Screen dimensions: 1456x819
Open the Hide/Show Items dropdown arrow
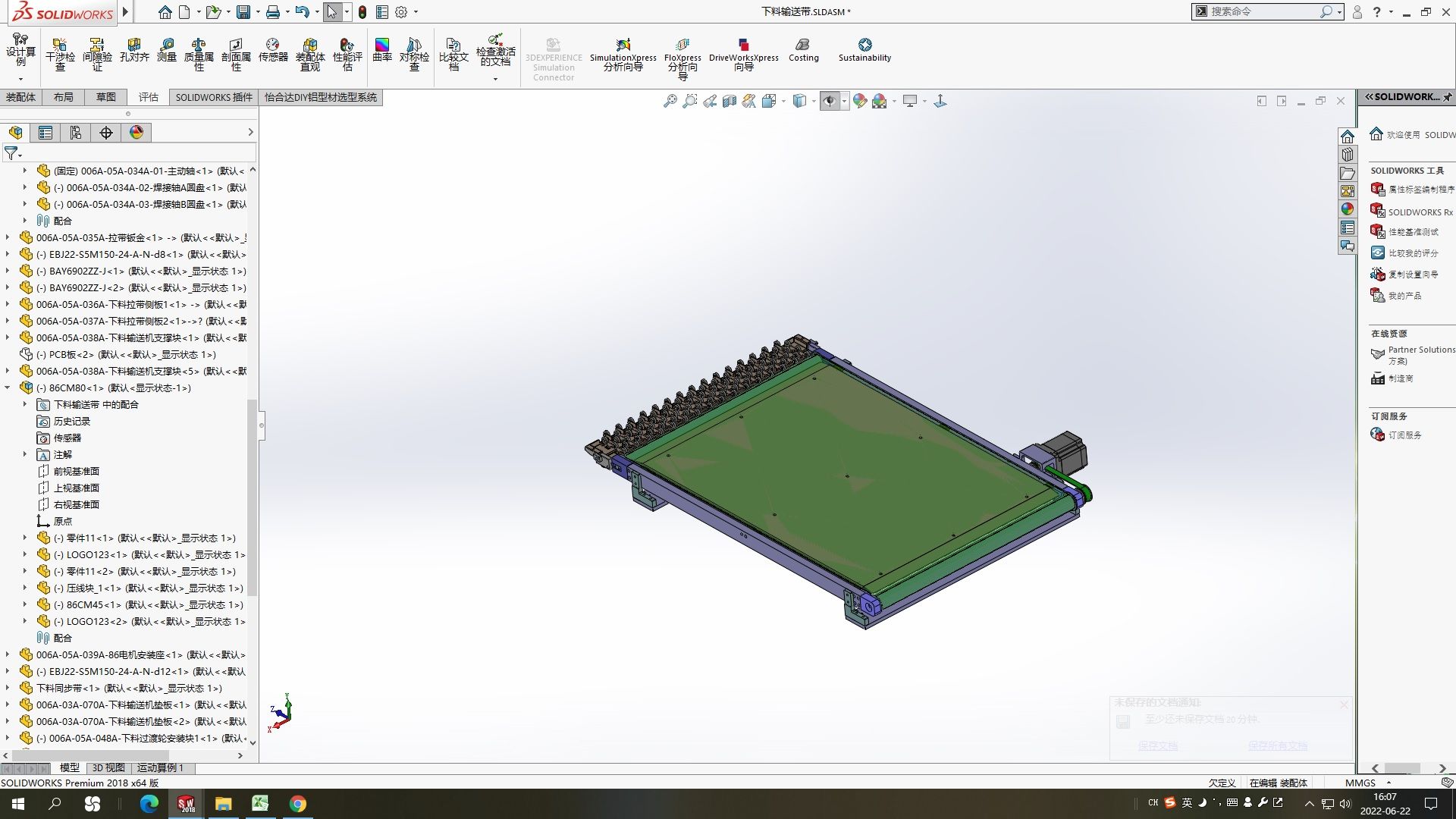(844, 101)
